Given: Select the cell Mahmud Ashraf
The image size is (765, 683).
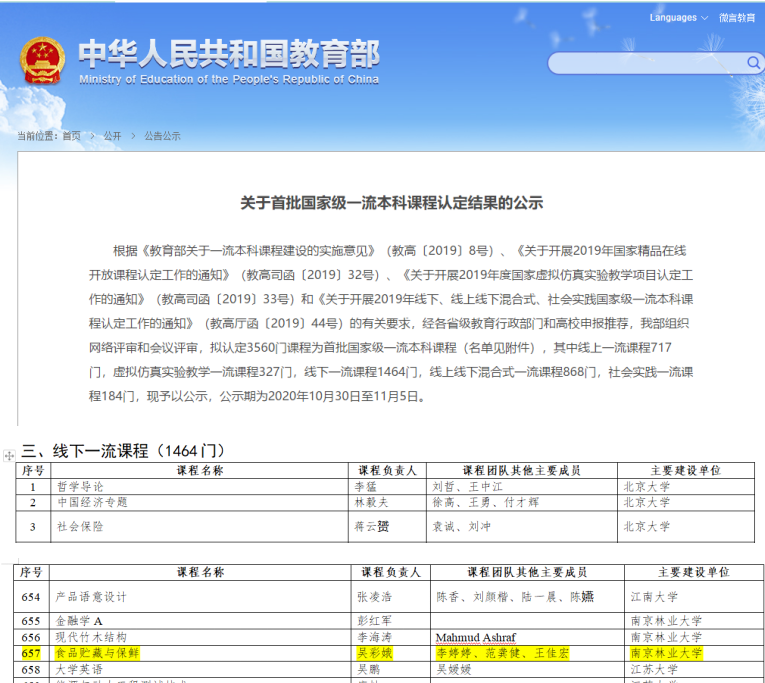Looking at the screenshot, I should click(527, 637).
